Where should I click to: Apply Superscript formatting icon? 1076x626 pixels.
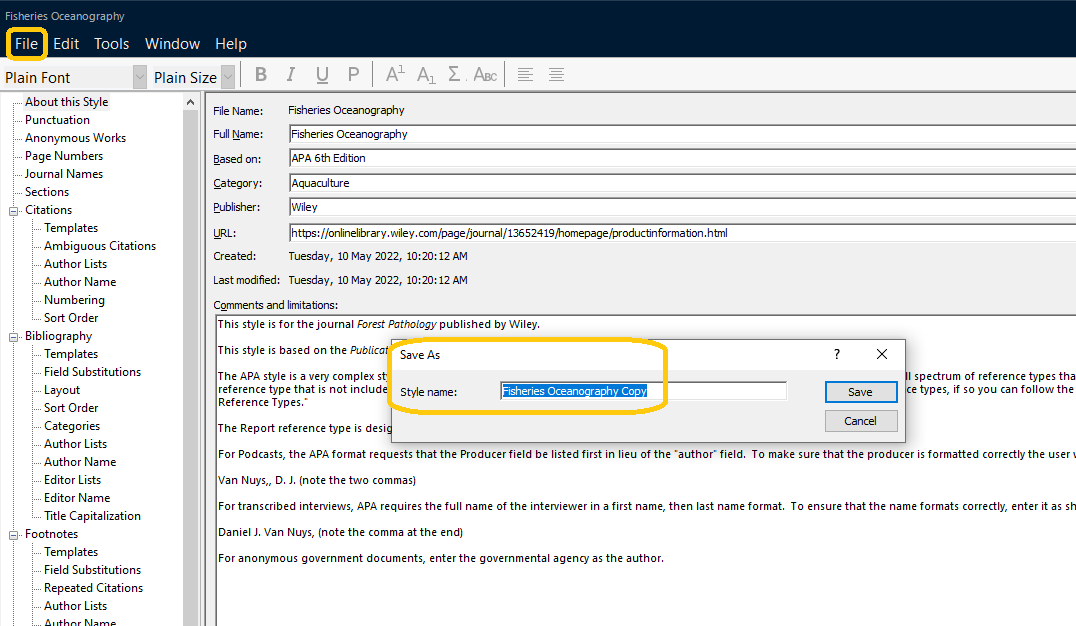click(x=395, y=75)
